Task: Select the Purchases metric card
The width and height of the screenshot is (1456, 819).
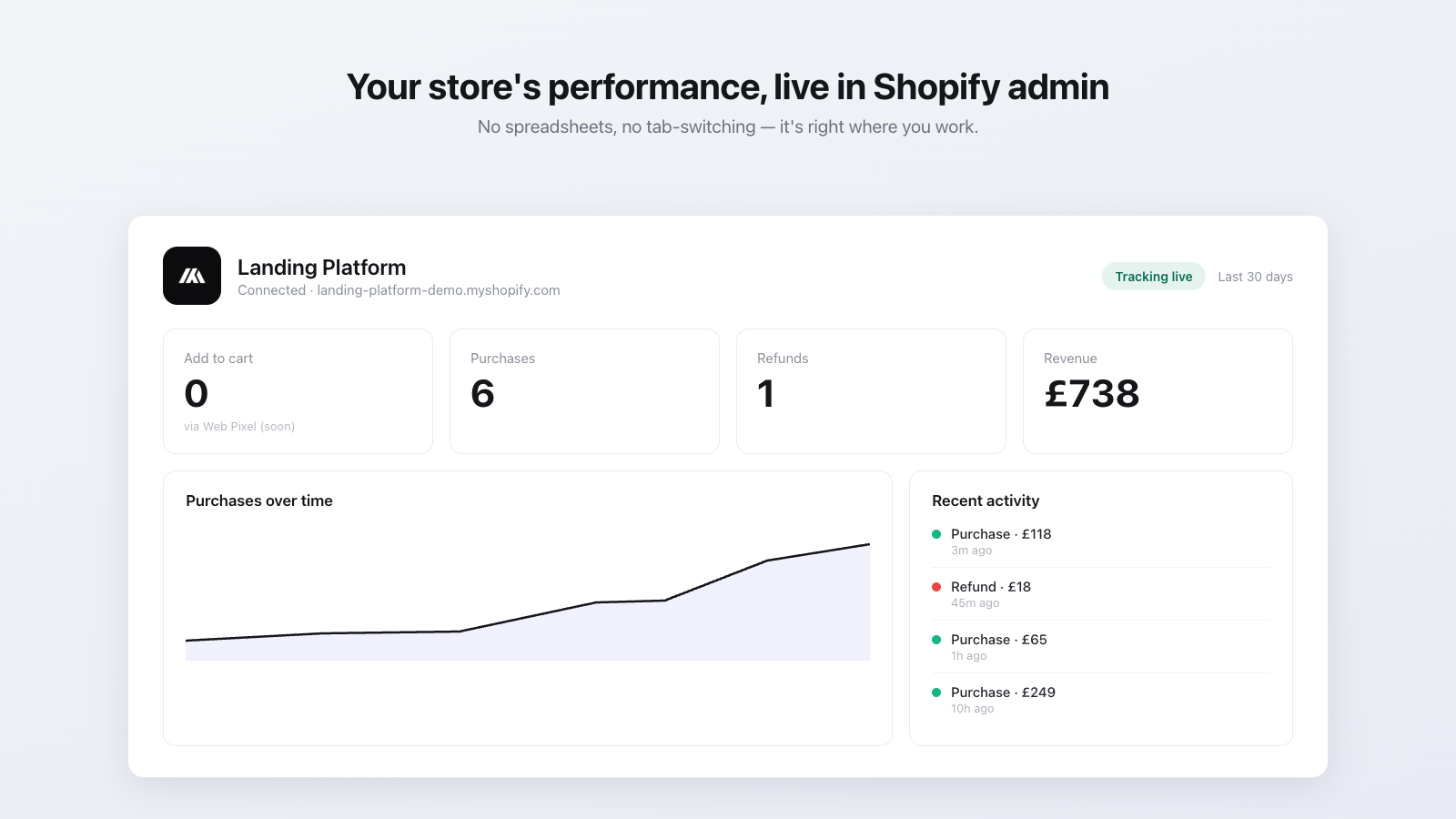Action: (x=584, y=391)
